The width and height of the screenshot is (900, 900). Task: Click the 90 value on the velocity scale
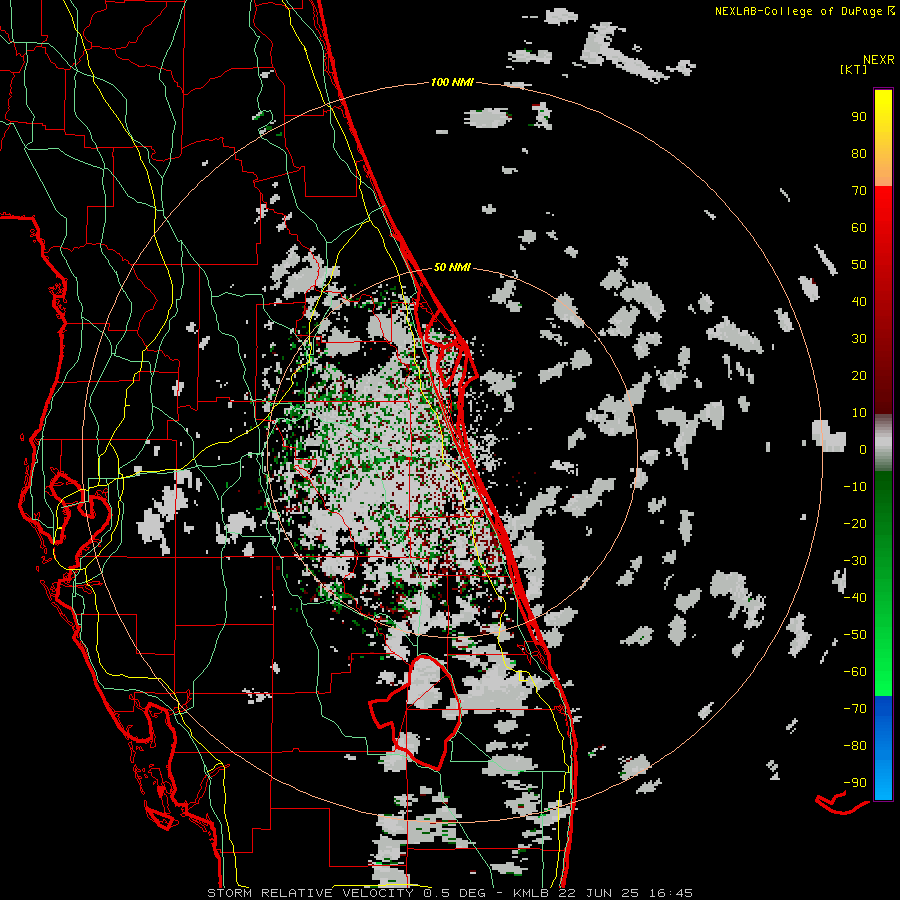click(x=859, y=117)
